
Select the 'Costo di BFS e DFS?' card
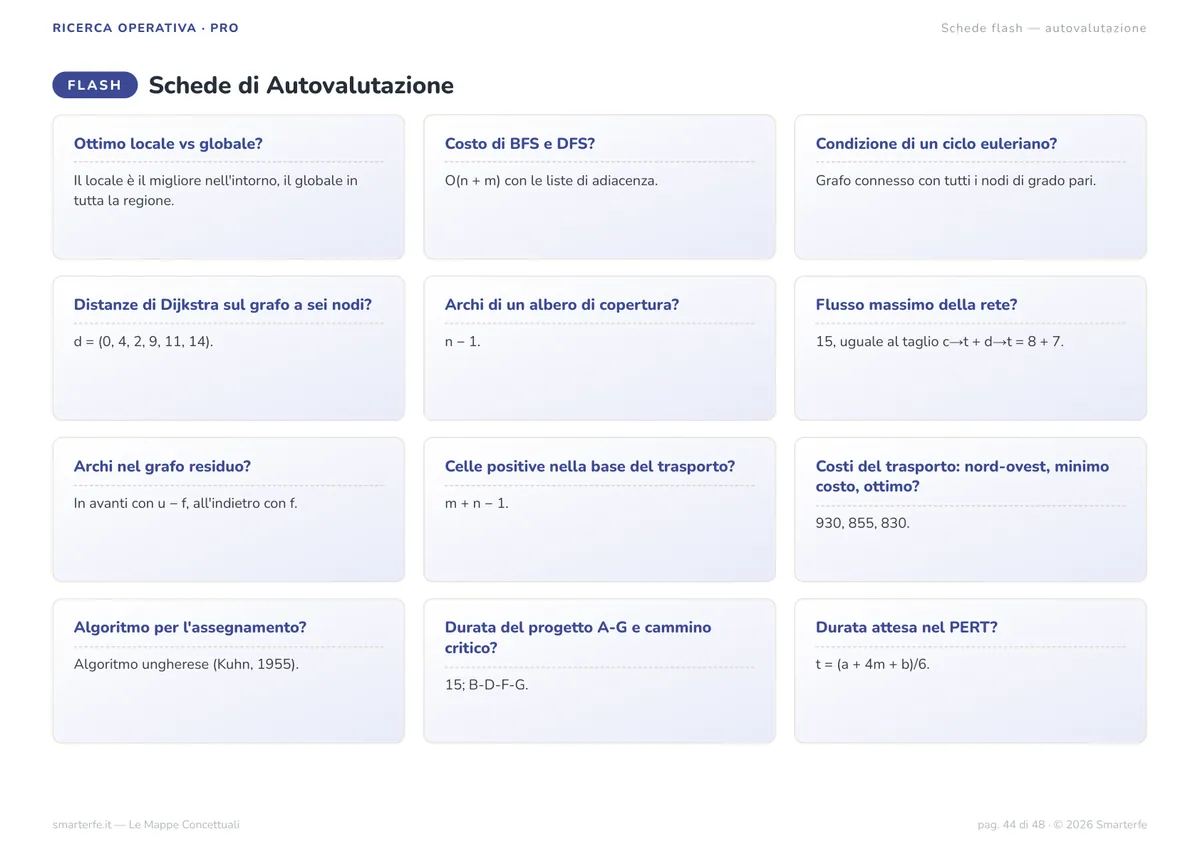pyautogui.click(x=599, y=187)
